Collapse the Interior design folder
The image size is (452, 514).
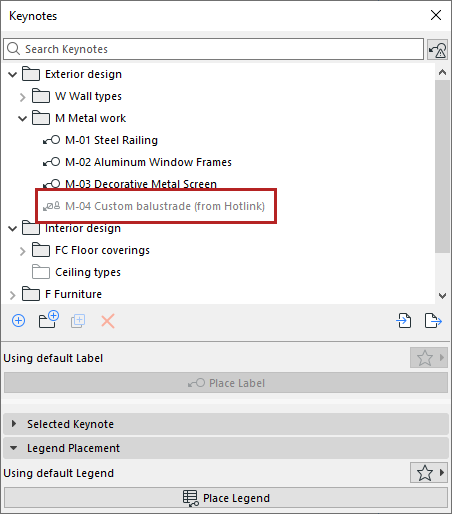point(13,229)
